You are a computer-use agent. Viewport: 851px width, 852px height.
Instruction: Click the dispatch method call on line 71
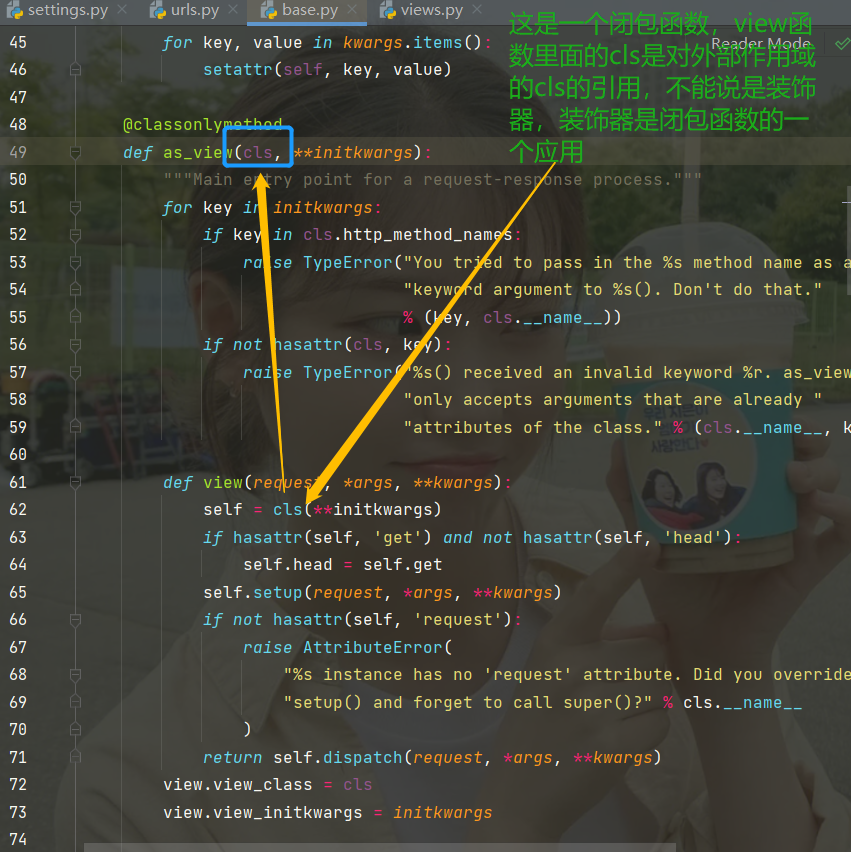tap(362, 757)
